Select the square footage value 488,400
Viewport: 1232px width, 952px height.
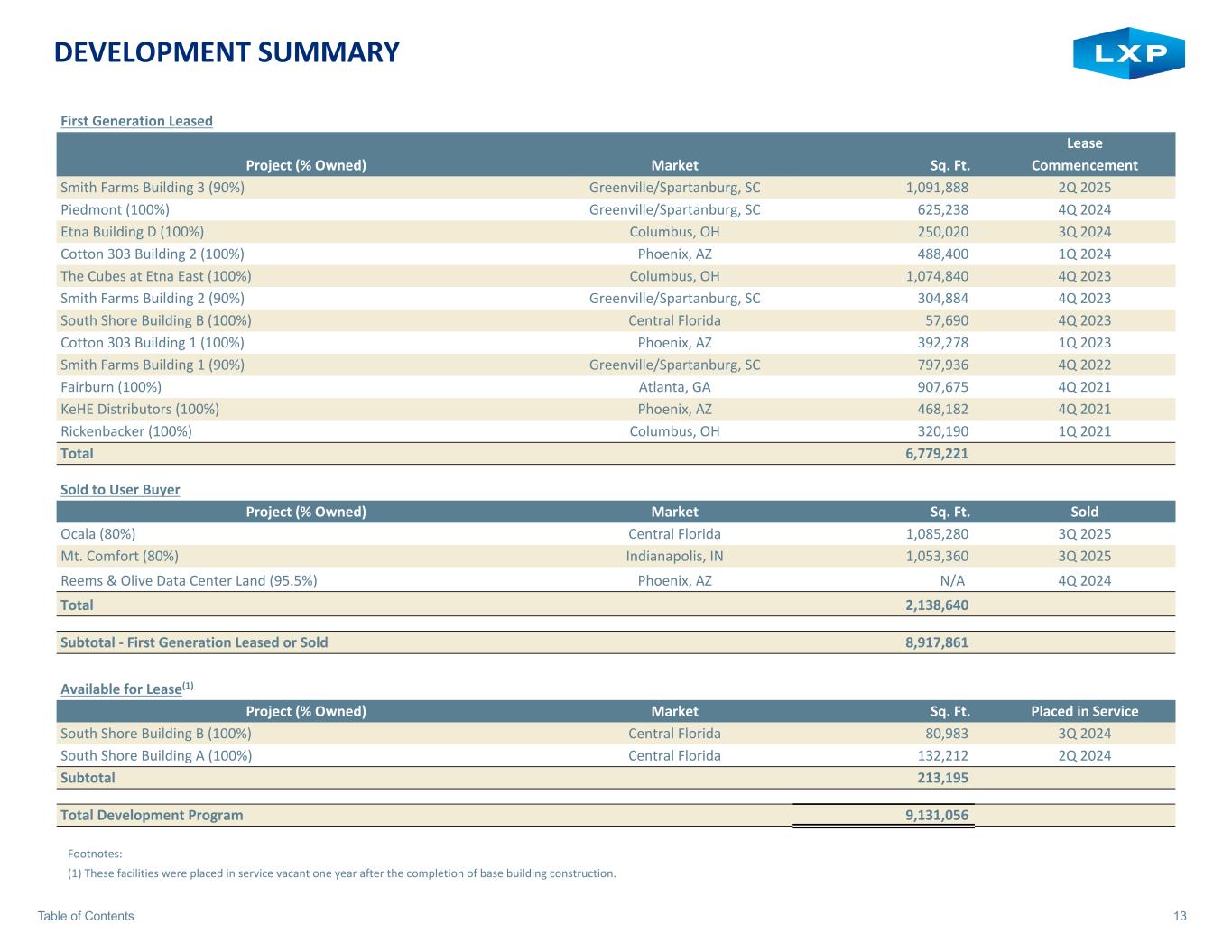[x=942, y=254]
